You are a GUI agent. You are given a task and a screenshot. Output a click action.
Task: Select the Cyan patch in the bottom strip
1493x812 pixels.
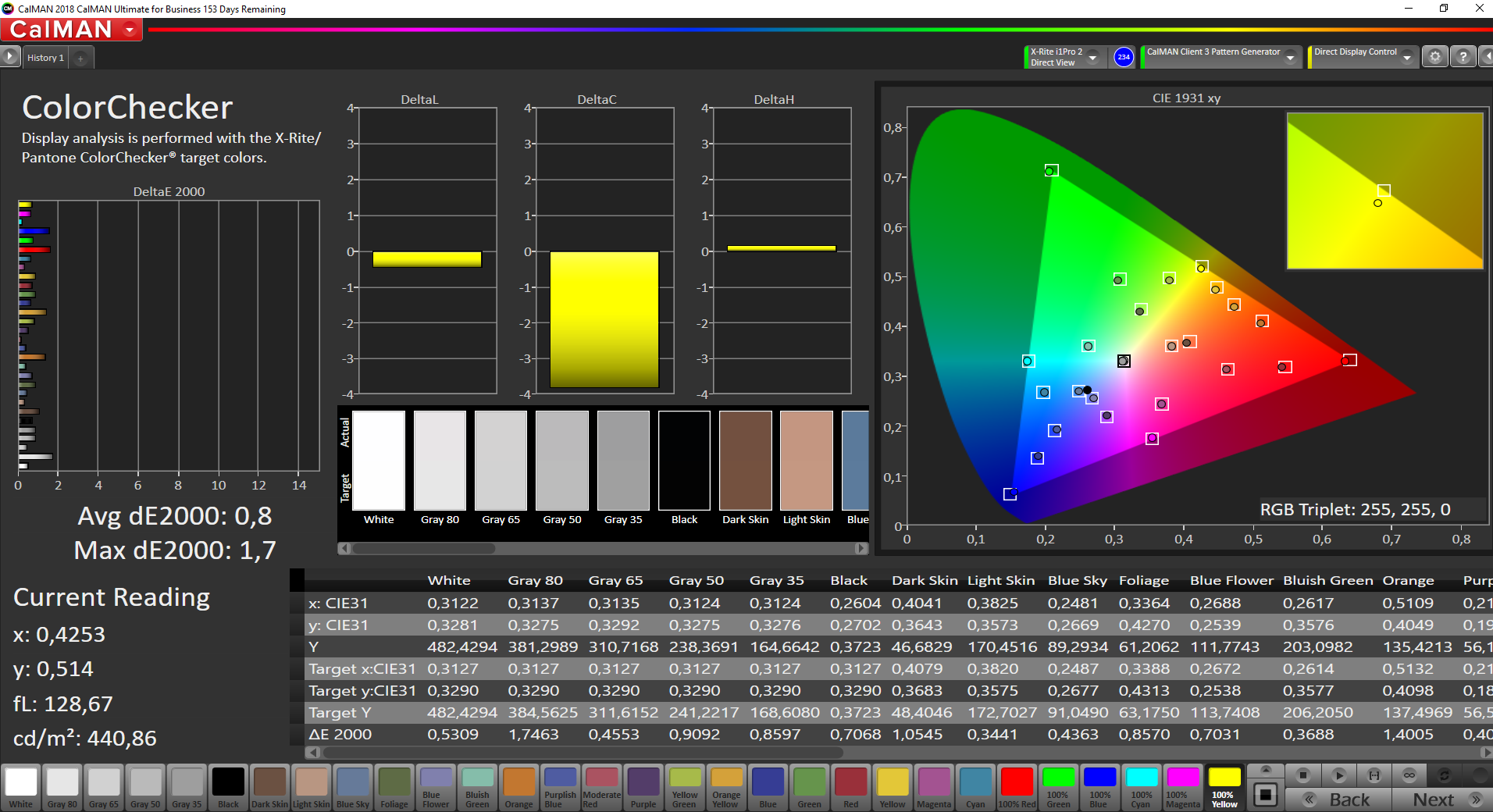[975, 787]
